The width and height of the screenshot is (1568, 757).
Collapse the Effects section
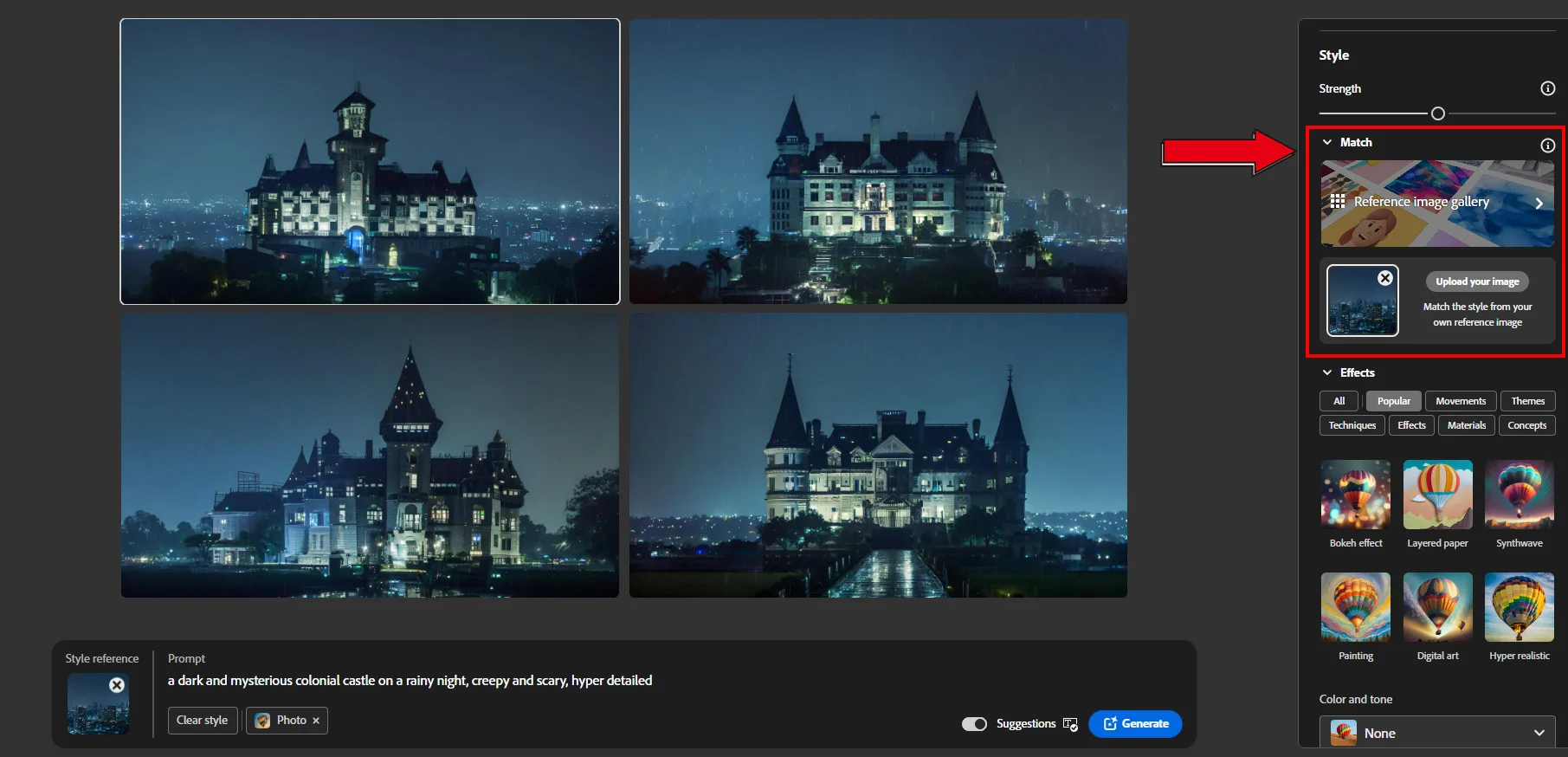coord(1327,372)
